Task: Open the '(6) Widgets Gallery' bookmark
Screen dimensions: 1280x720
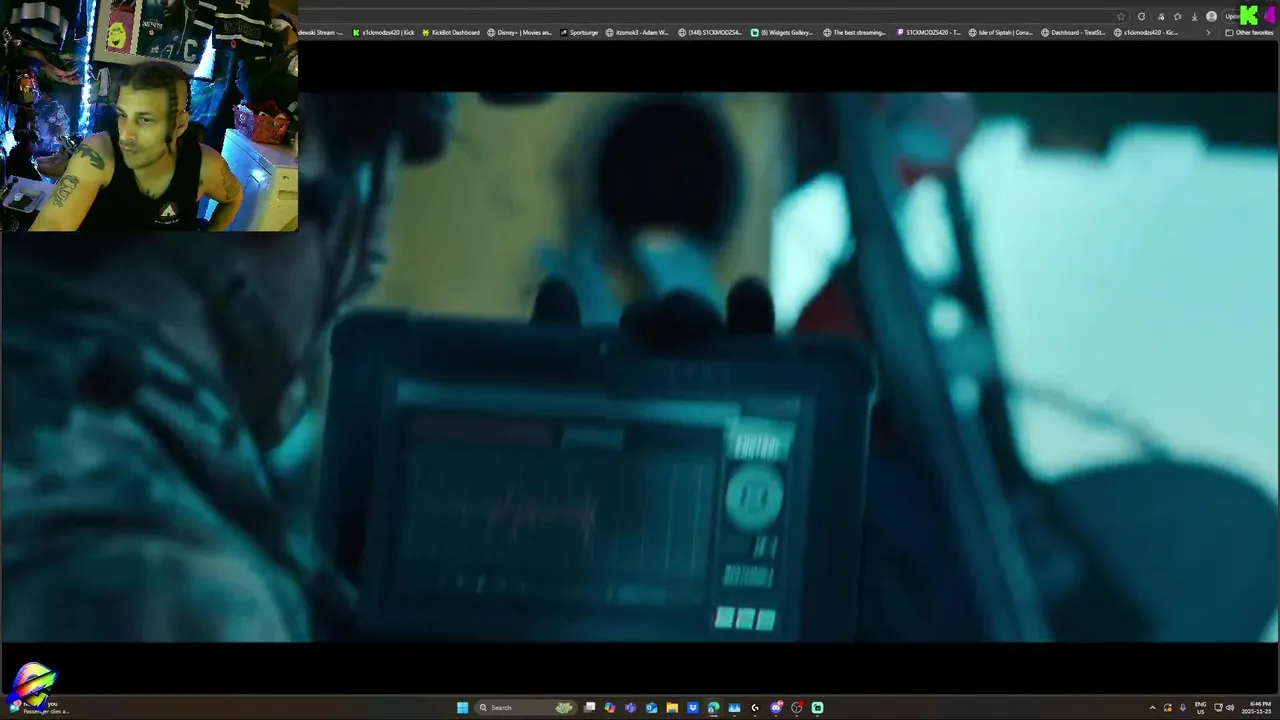Action: tap(782, 32)
